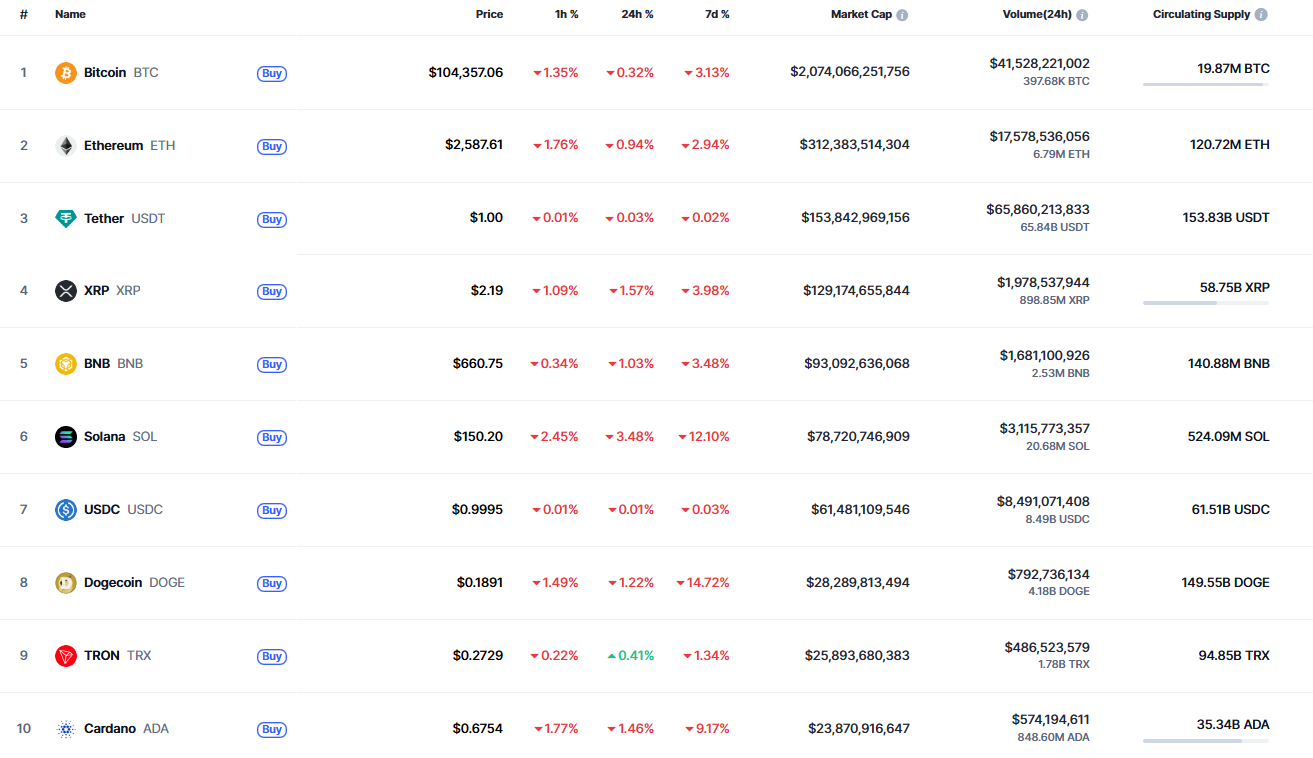Click XRP's circulating supply progress bar
Screen dimensions: 1313x758
[x=1206, y=303]
